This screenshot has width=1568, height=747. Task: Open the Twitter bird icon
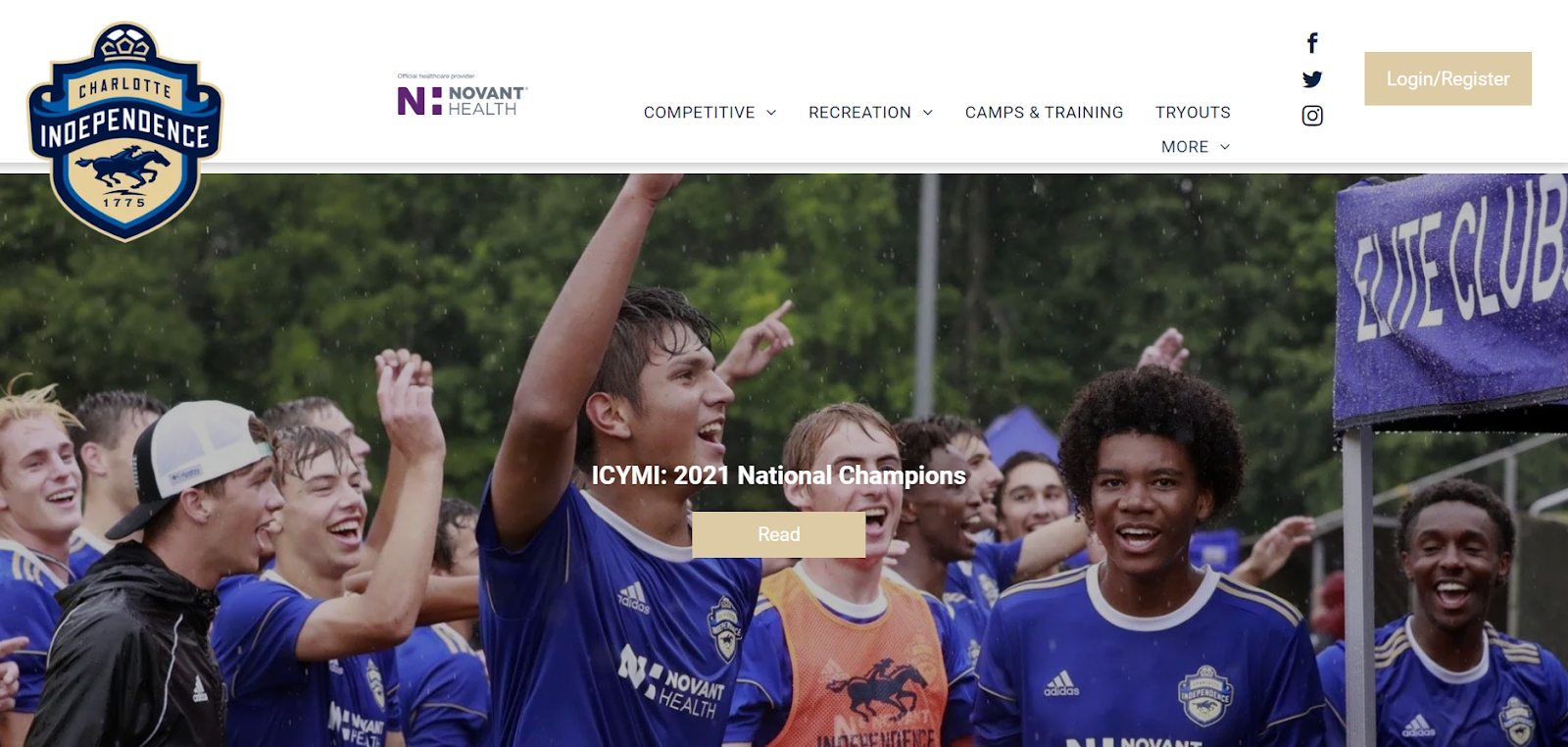[1312, 79]
